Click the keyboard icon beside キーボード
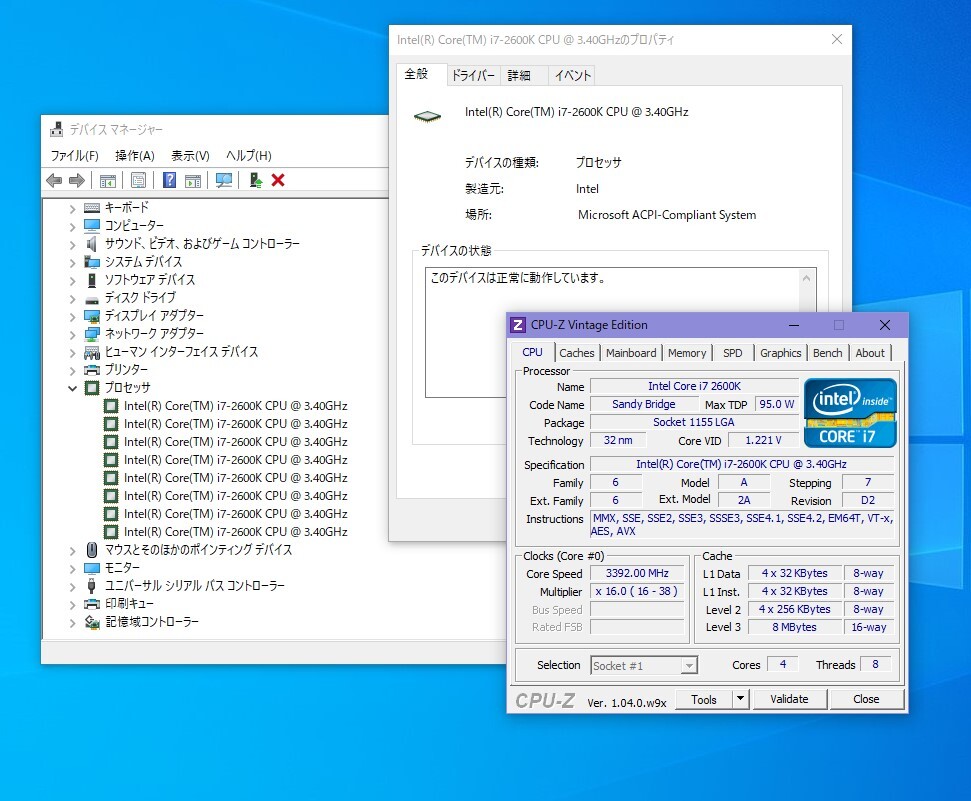 92,208
